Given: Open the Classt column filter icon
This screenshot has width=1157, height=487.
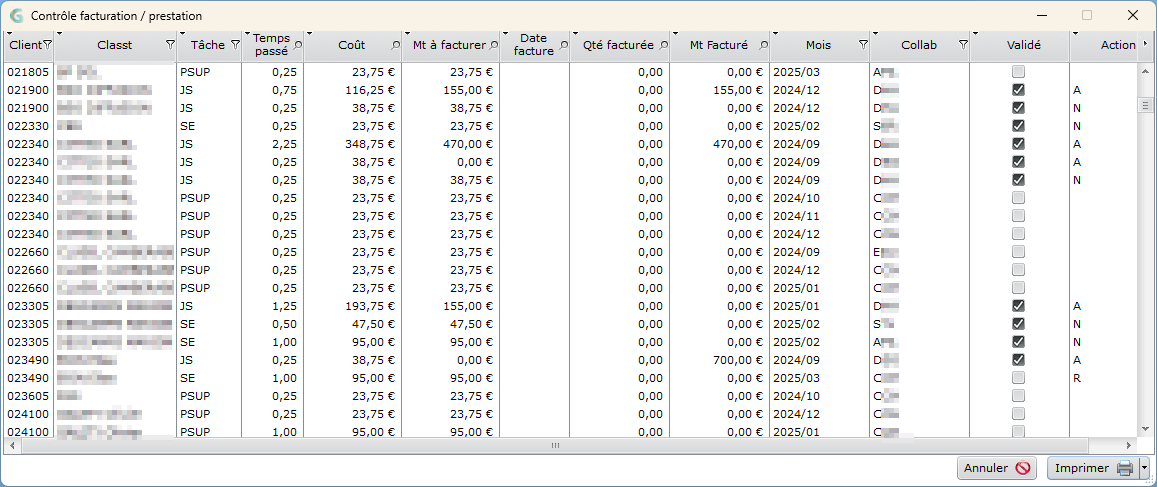Looking at the screenshot, I should tap(170, 45).
